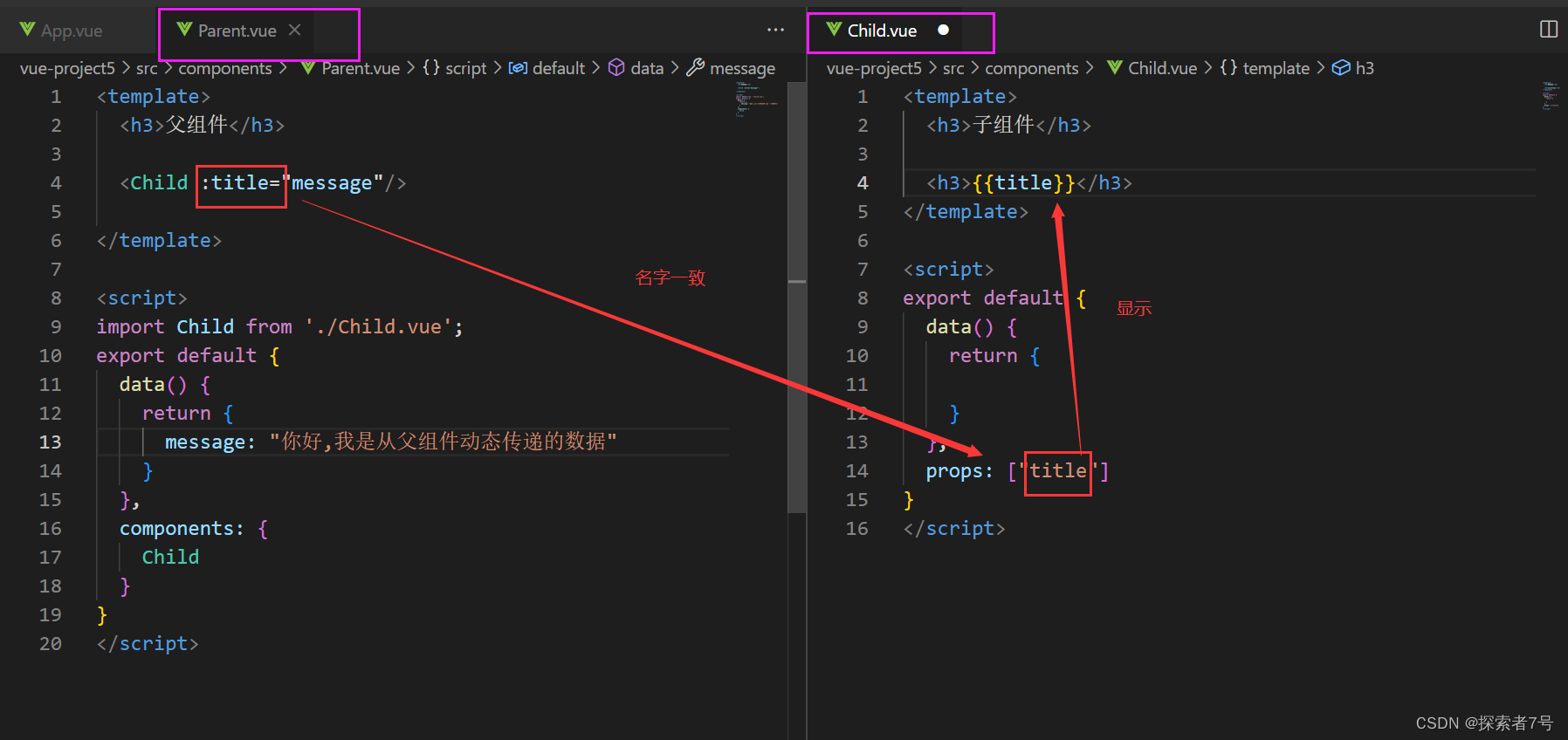Open src breadcrumb in left editor
Image resolution: width=1568 pixels, height=740 pixels.
point(147,68)
